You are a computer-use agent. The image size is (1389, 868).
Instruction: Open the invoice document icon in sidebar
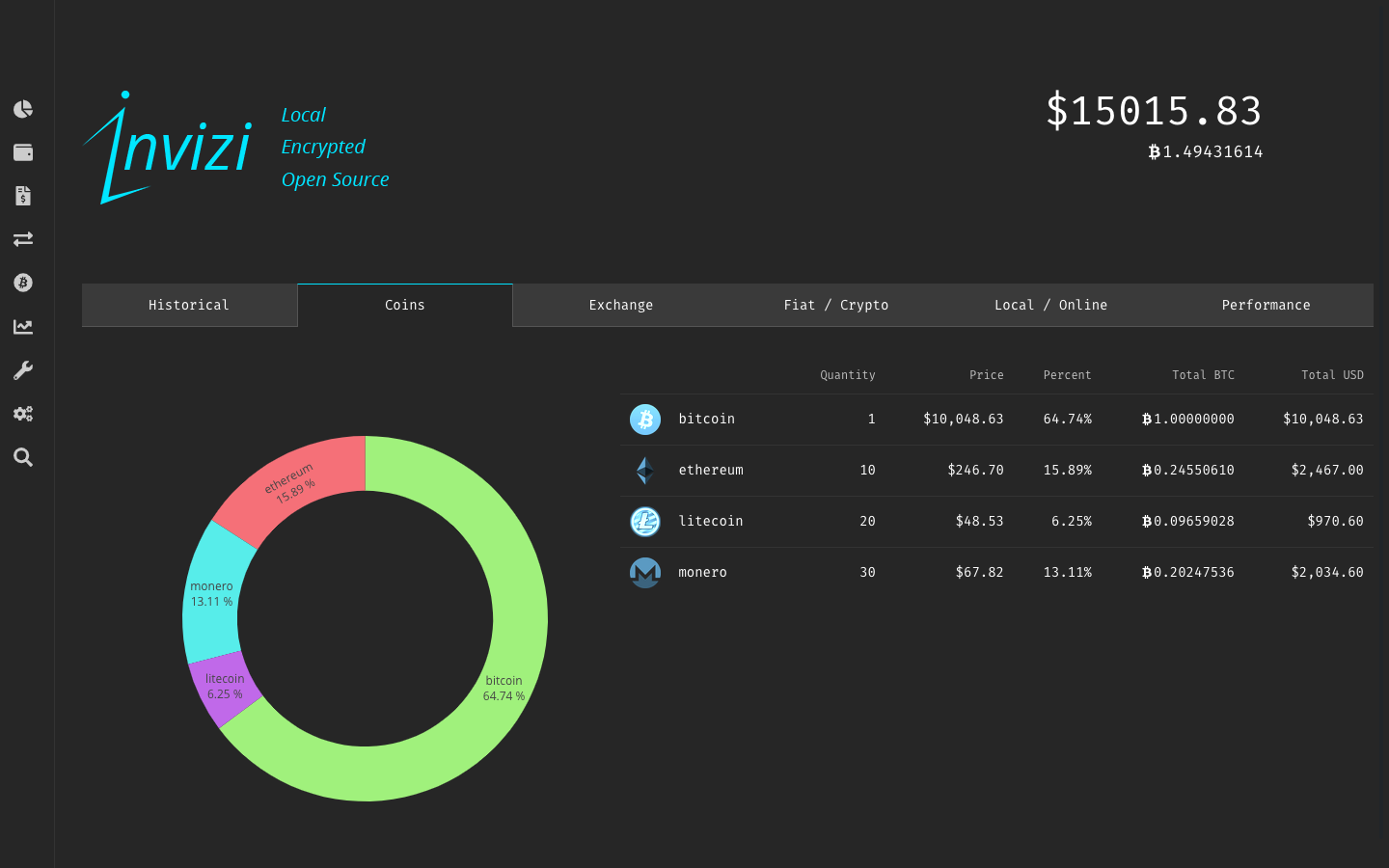pyautogui.click(x=22, y=196)
